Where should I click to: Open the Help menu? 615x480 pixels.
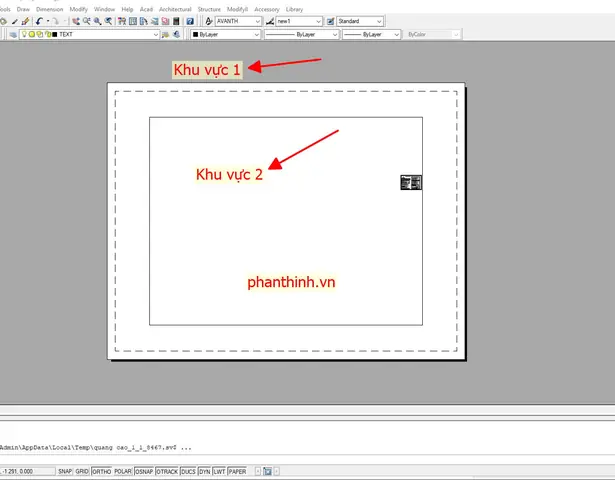(127, 9)
